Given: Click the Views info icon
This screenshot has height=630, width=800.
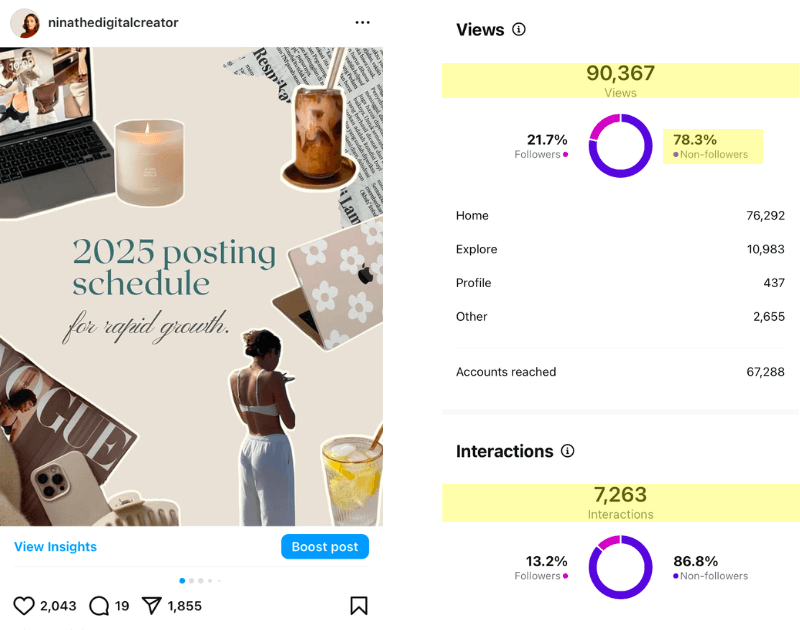Looking at the screenshot, I should [518, 29].
